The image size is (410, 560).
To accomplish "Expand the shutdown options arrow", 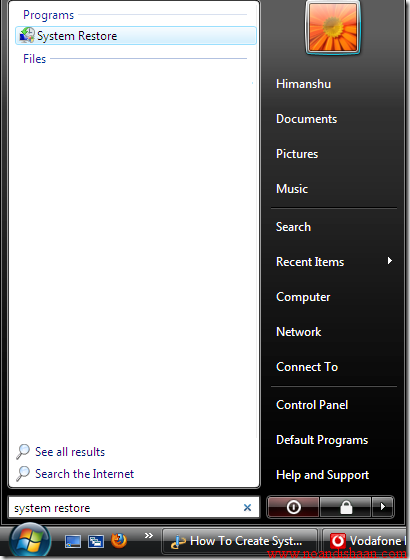I will 382,507.
